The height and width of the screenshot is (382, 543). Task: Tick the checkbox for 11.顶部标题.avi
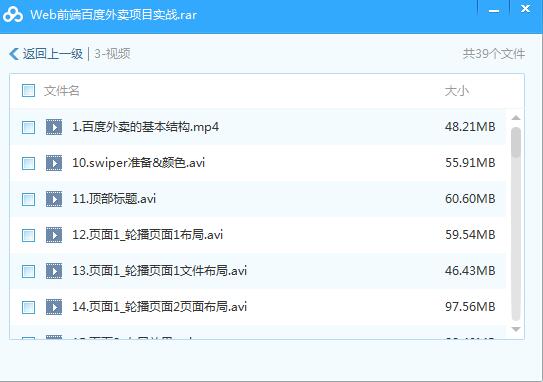click(x=28, y=199)
